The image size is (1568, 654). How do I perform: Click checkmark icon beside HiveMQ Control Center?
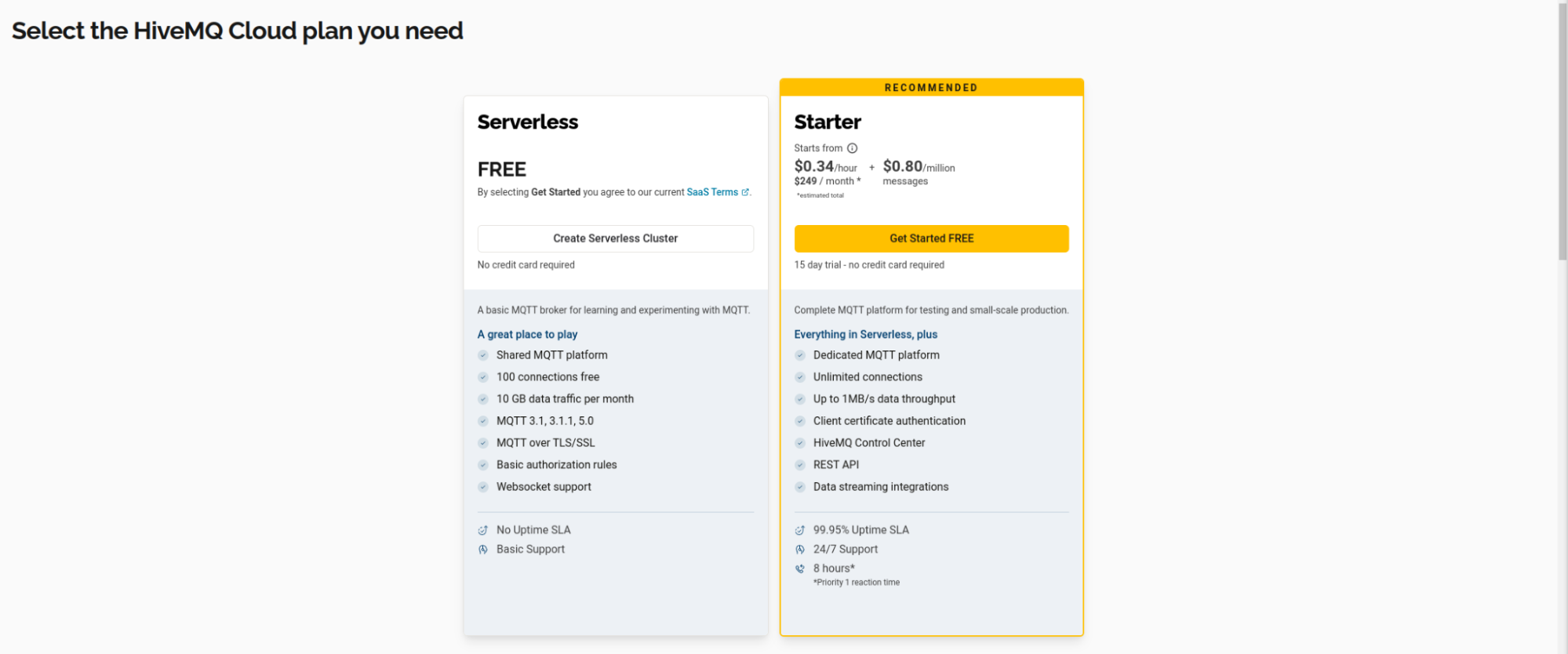[x=800, y=443]
